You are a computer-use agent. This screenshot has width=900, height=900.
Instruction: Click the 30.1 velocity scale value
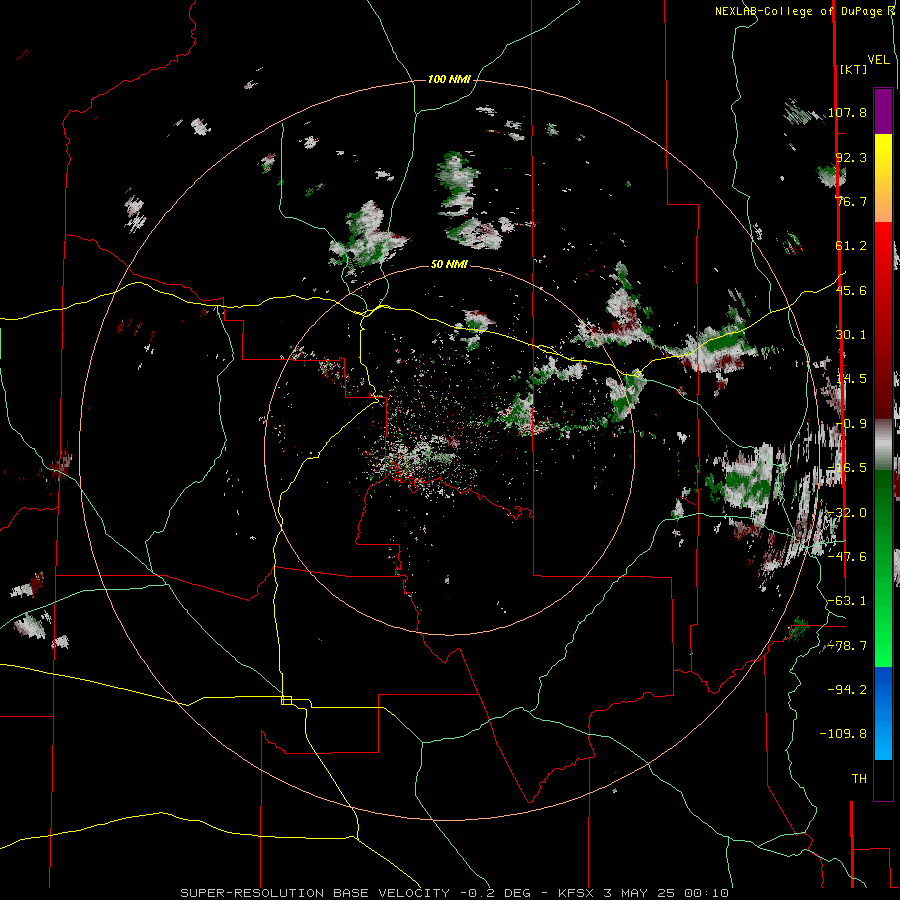pos(851,335)
